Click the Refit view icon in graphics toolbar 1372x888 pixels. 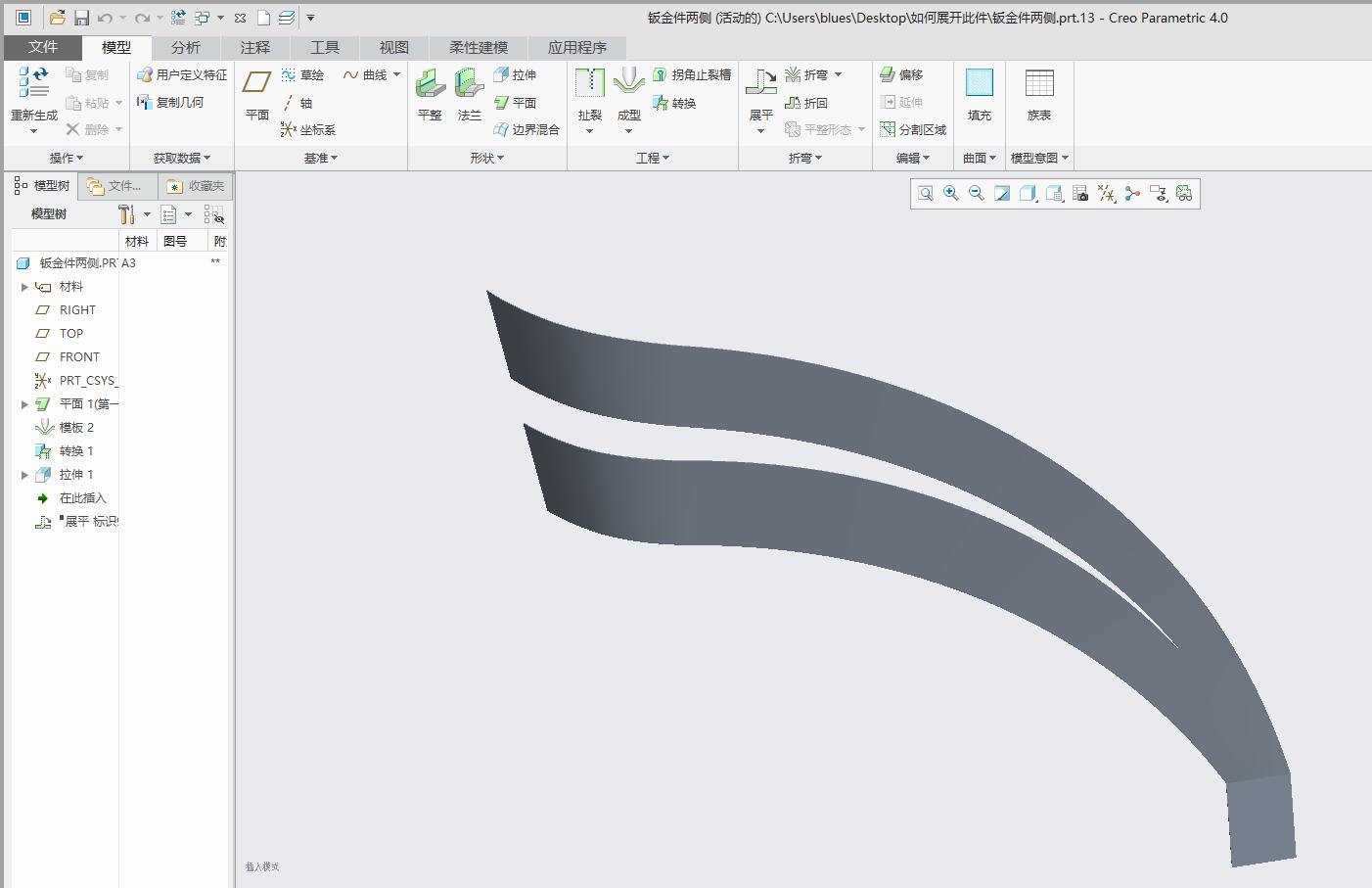[x=925, y=194]
